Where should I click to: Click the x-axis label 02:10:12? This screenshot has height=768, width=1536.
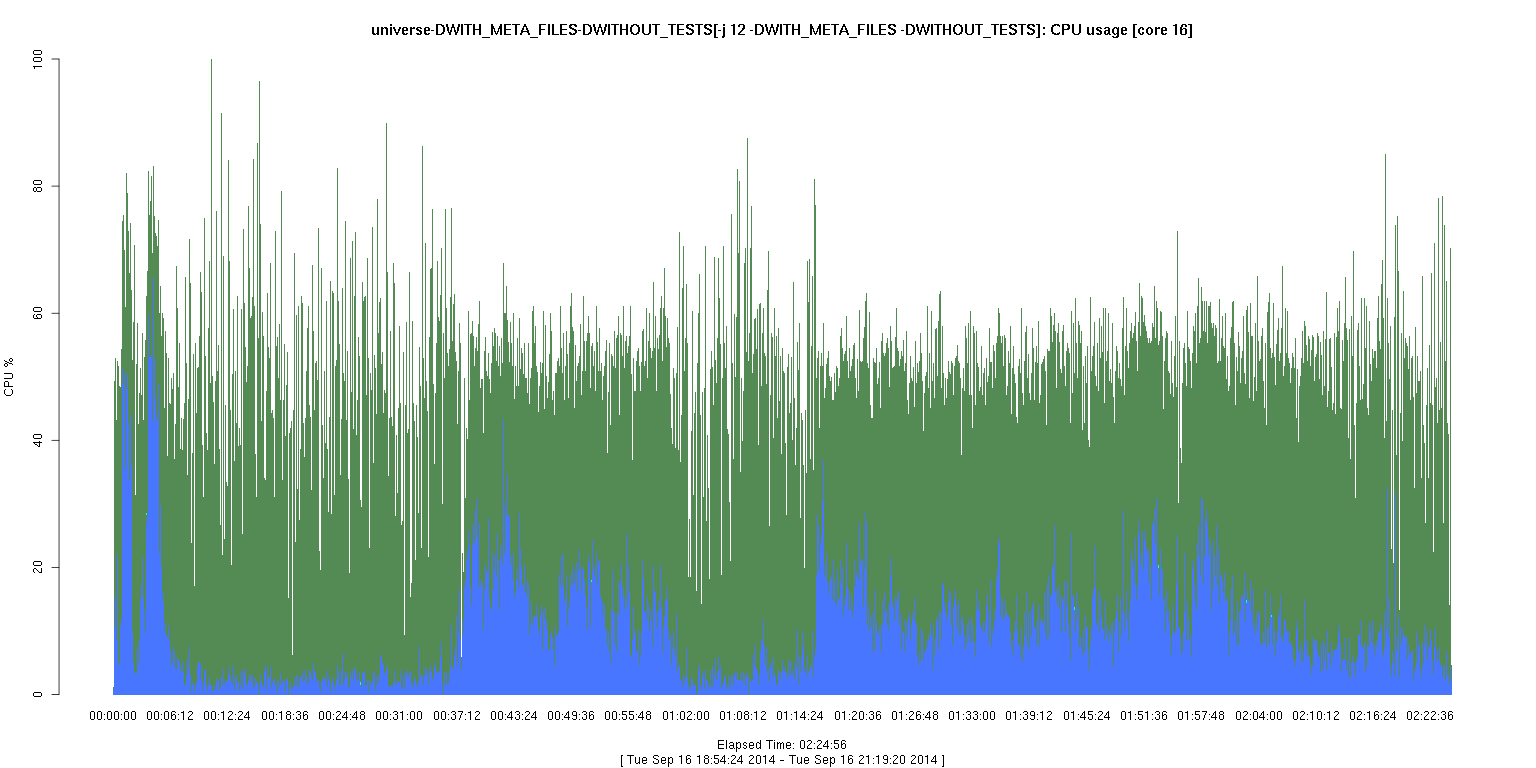1316,716
